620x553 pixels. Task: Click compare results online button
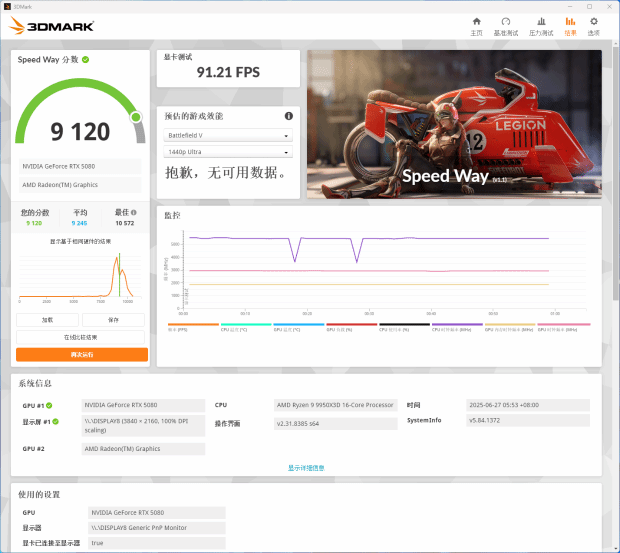[x=80, y=337]
